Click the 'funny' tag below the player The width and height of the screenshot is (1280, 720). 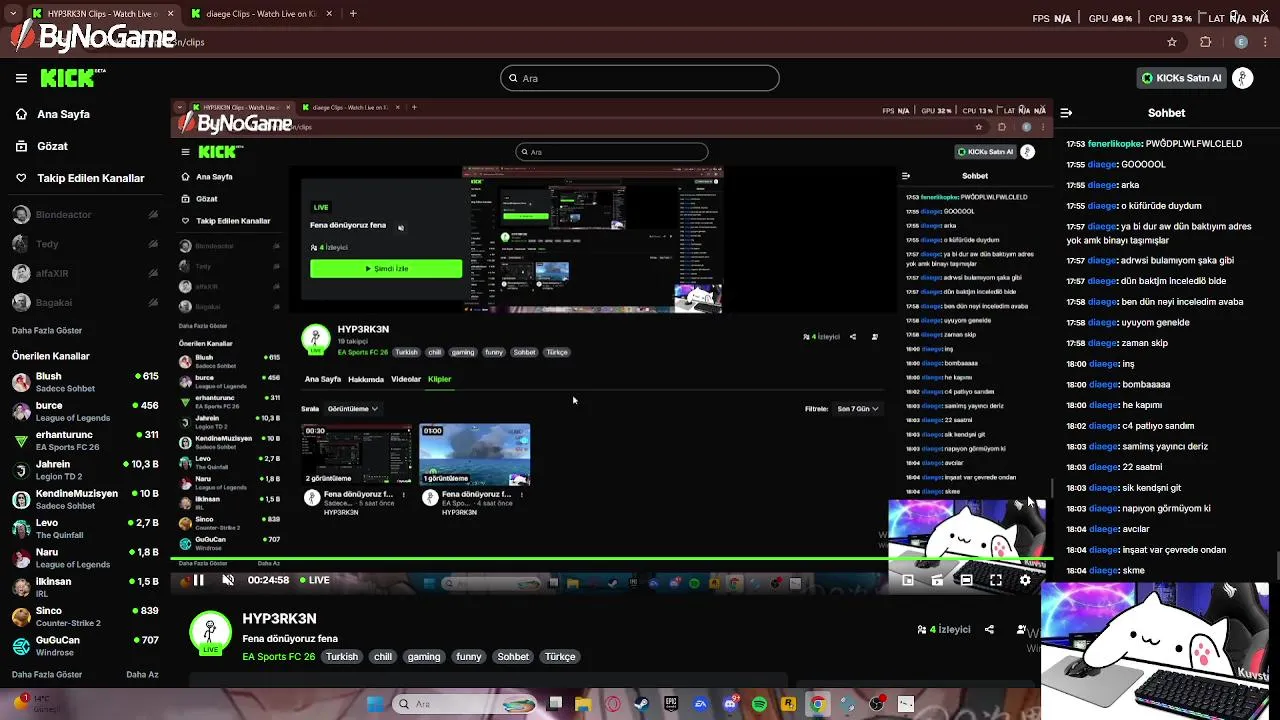coord(469,657)
